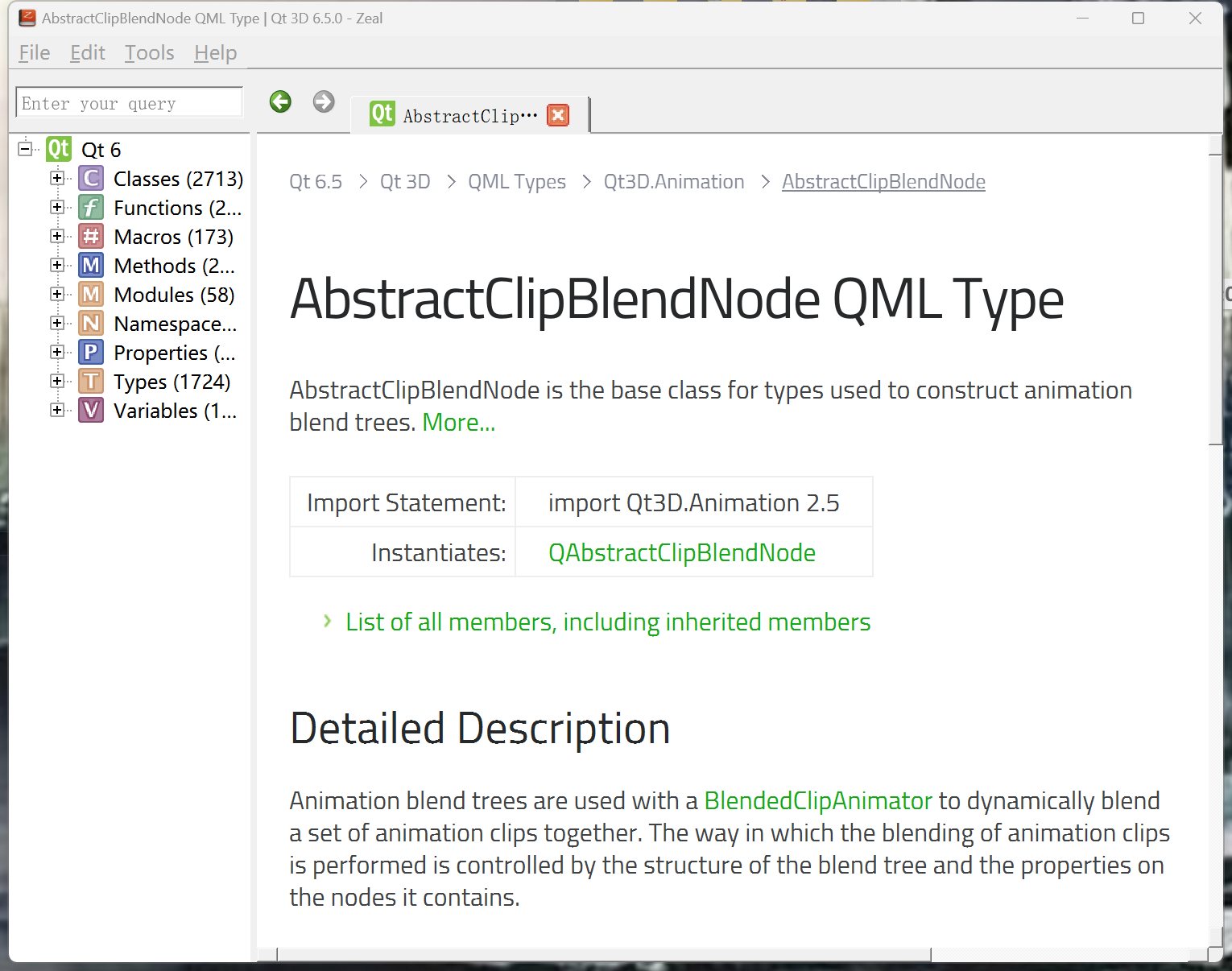Open the BlendedClipAnimator link
The width and height of the screenshot is (1232, 971).
818,800
